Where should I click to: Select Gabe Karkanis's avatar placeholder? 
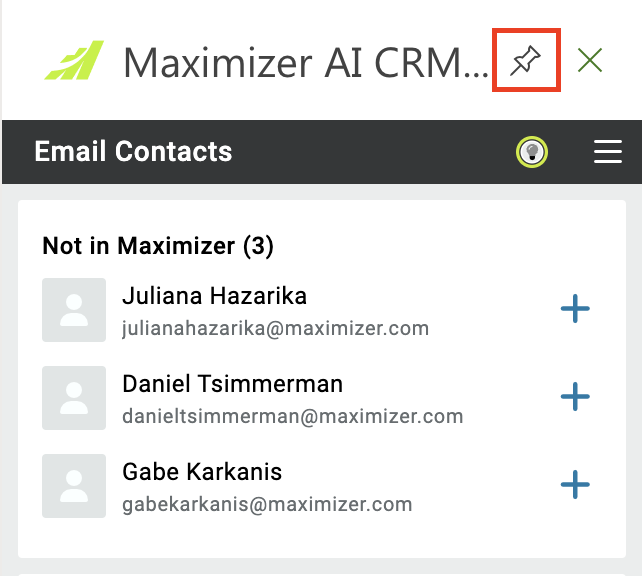[74, 486]
